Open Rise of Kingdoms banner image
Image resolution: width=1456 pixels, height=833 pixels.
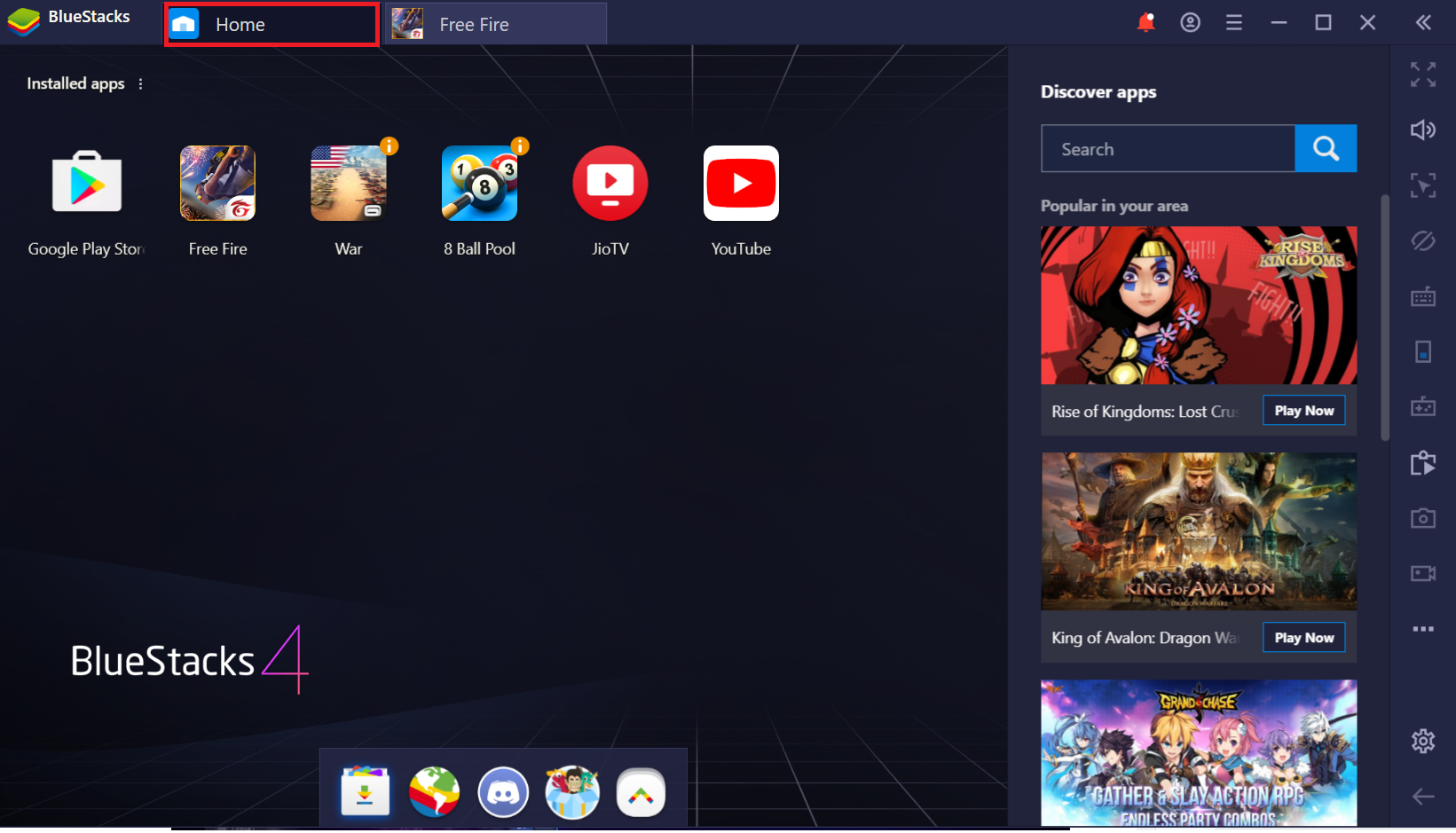pos(1199,305)
